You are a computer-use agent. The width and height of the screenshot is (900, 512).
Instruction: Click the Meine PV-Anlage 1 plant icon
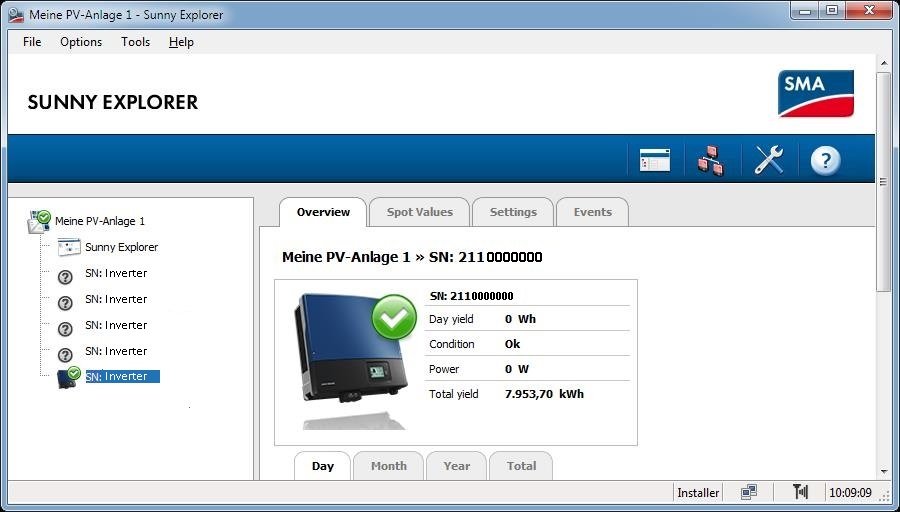[39, 222]
